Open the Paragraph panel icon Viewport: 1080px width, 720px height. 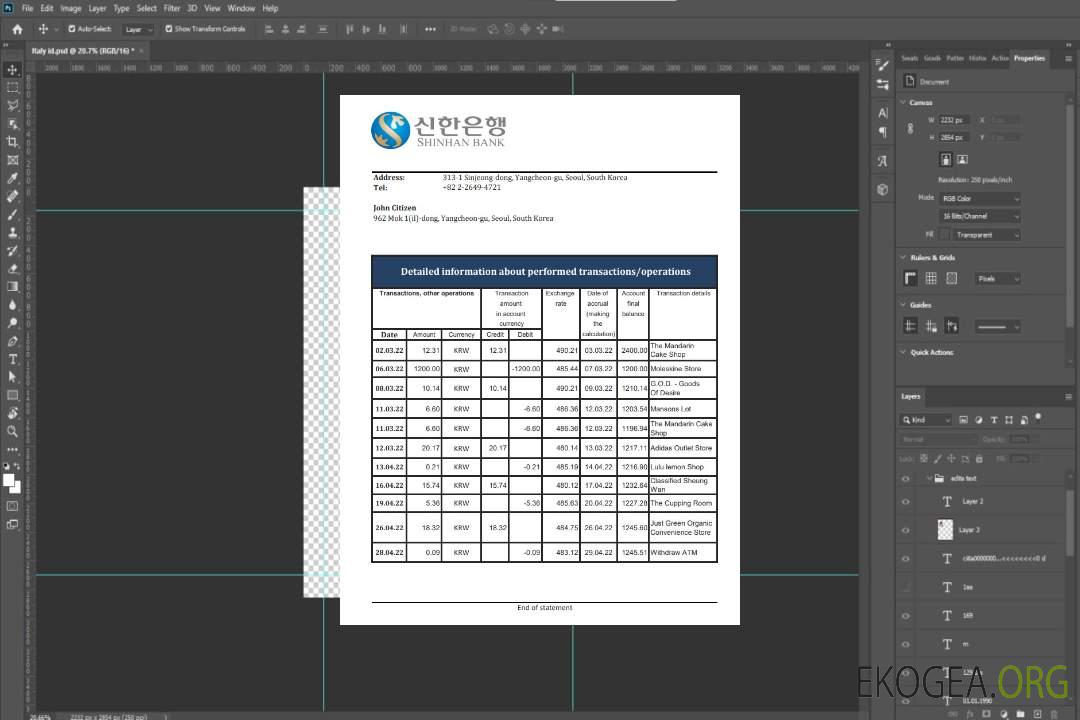coord(883,132)
